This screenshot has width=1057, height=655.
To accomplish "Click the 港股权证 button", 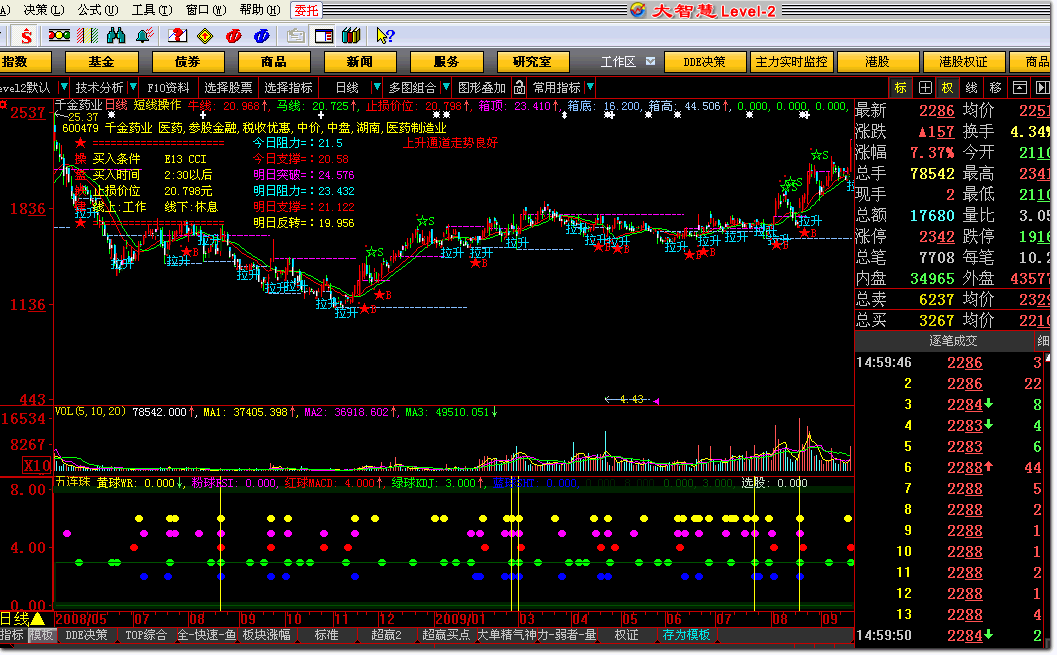I will 963,62.
